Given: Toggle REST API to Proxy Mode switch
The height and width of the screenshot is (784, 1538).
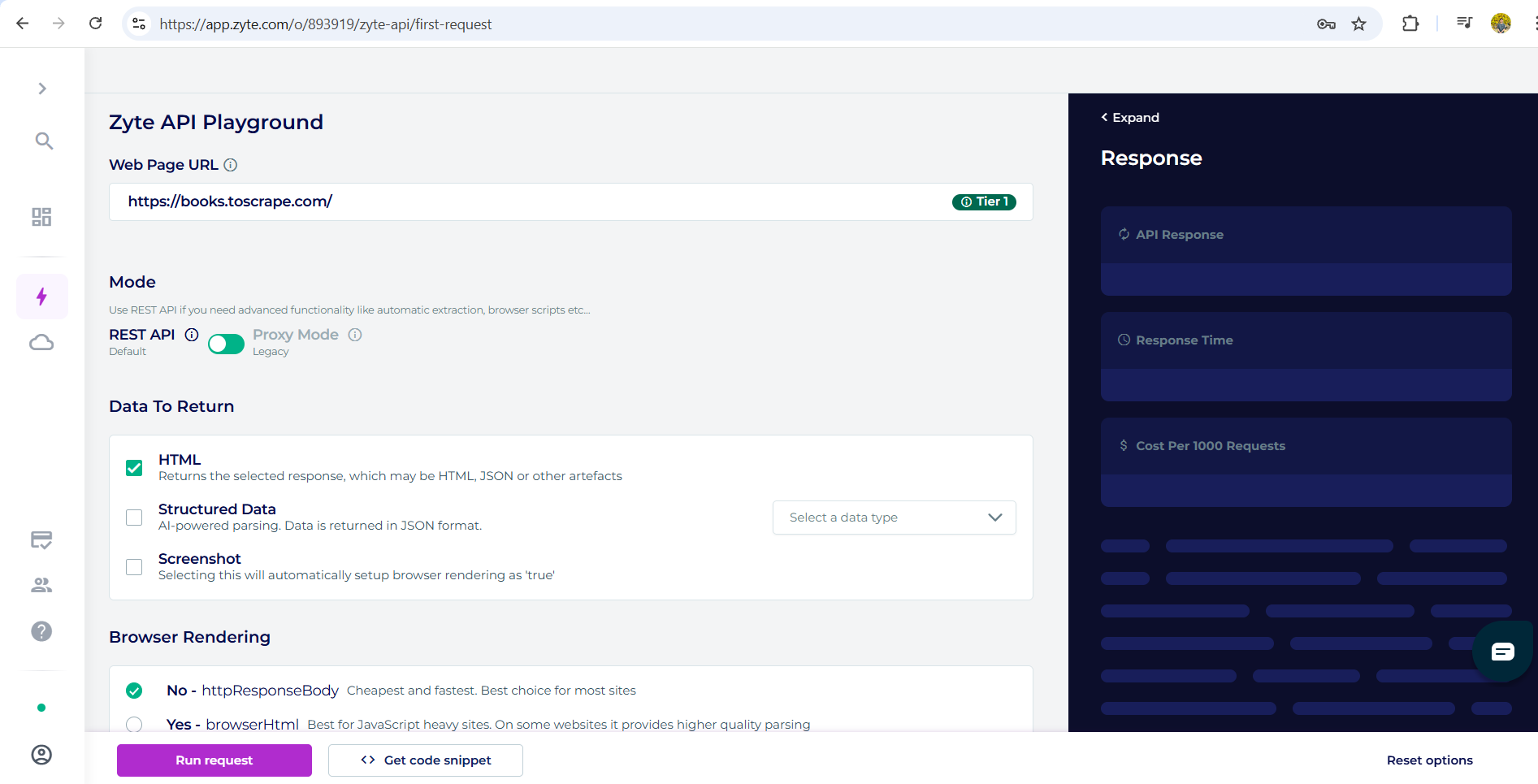Looking at the screenshot, I should 226,344.
